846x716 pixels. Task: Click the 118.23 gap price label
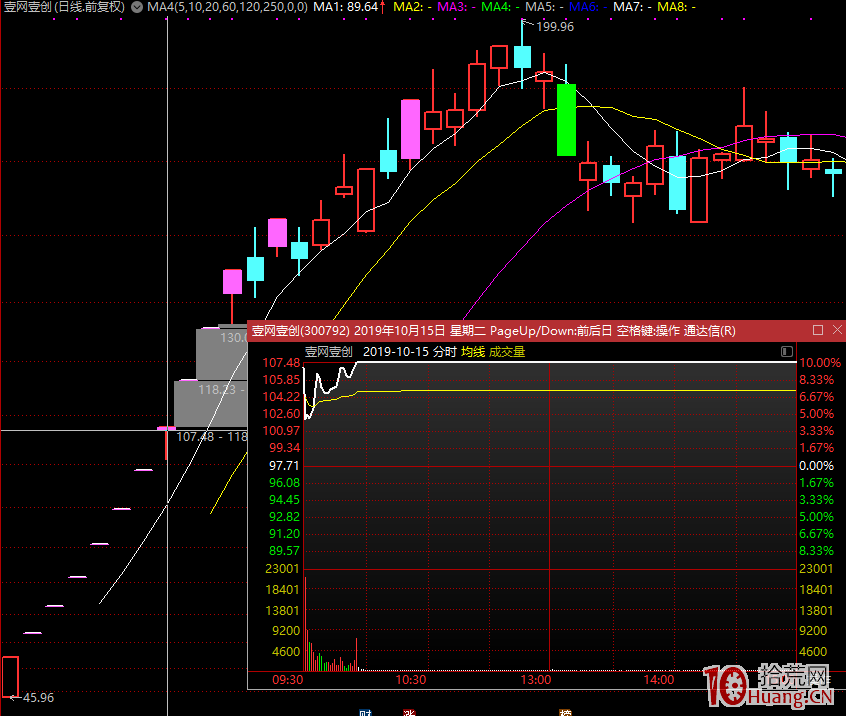tap(217, 389)
